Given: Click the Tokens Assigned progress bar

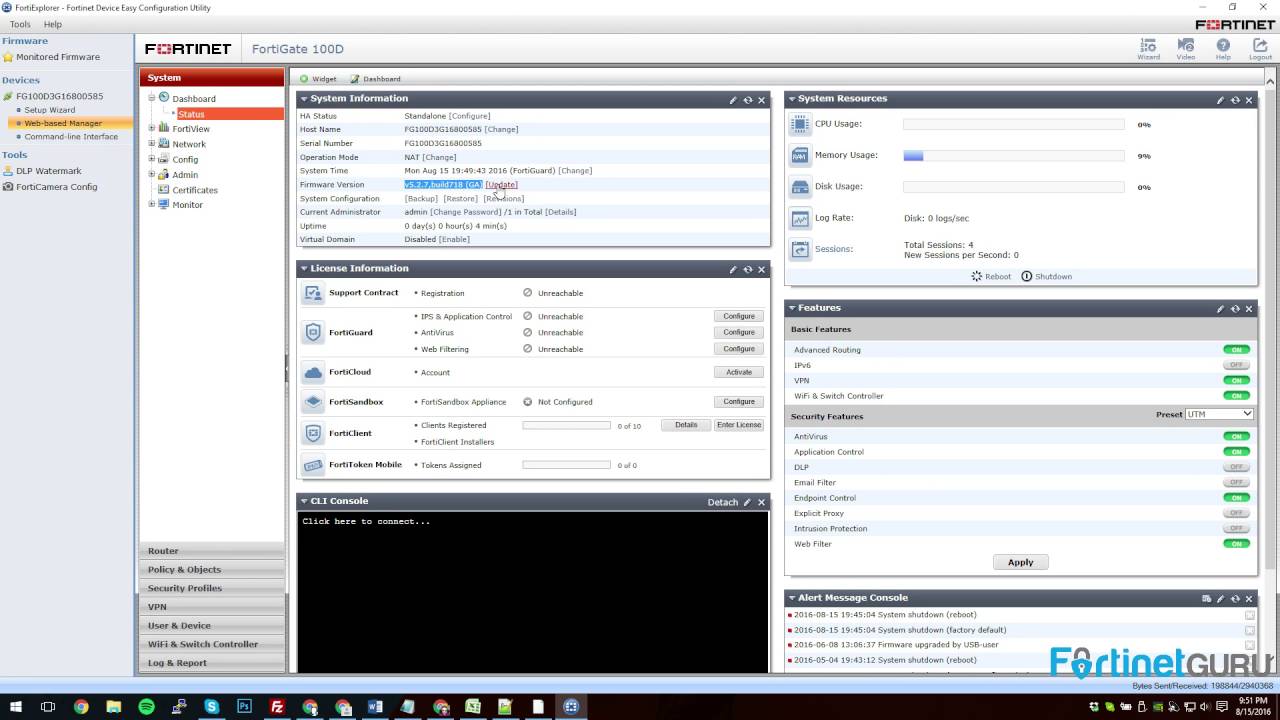Looking at the screenshot, I should pos(566,465).
